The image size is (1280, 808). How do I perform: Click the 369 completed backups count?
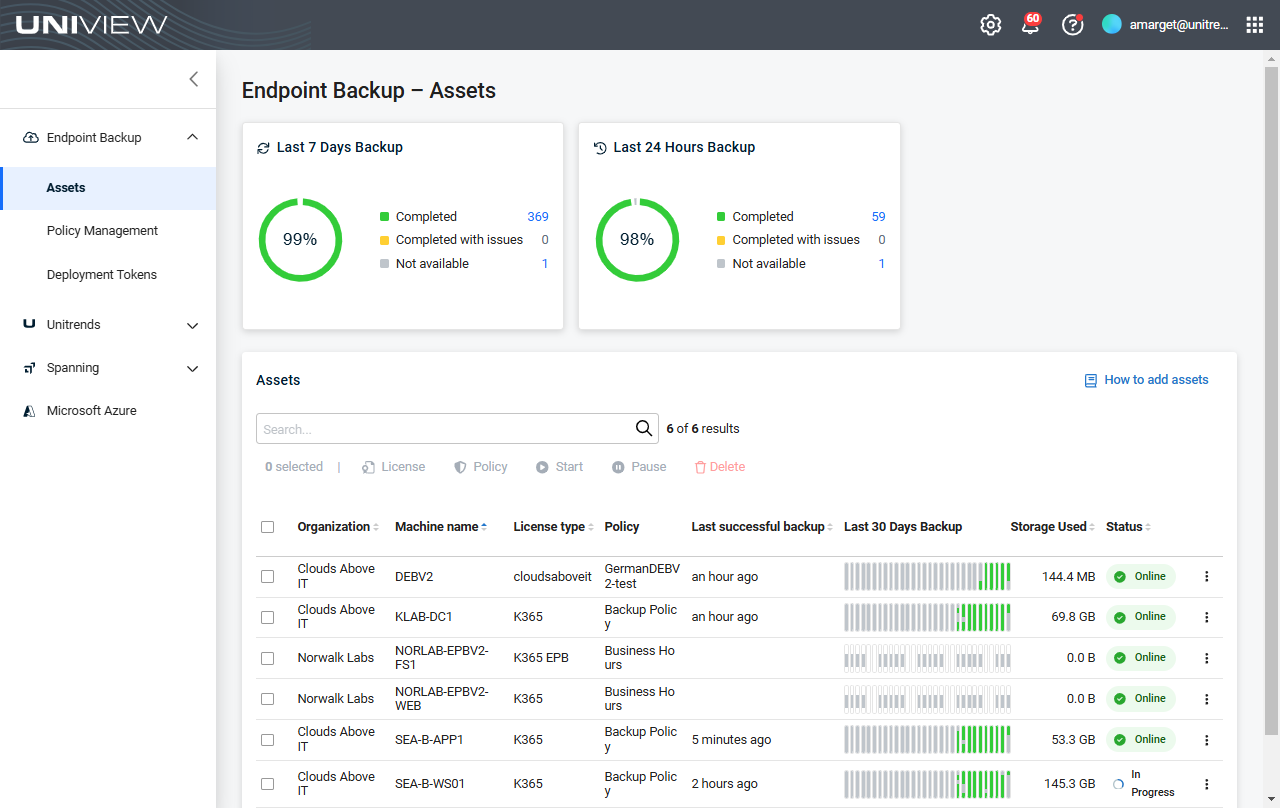pos(538,217)
